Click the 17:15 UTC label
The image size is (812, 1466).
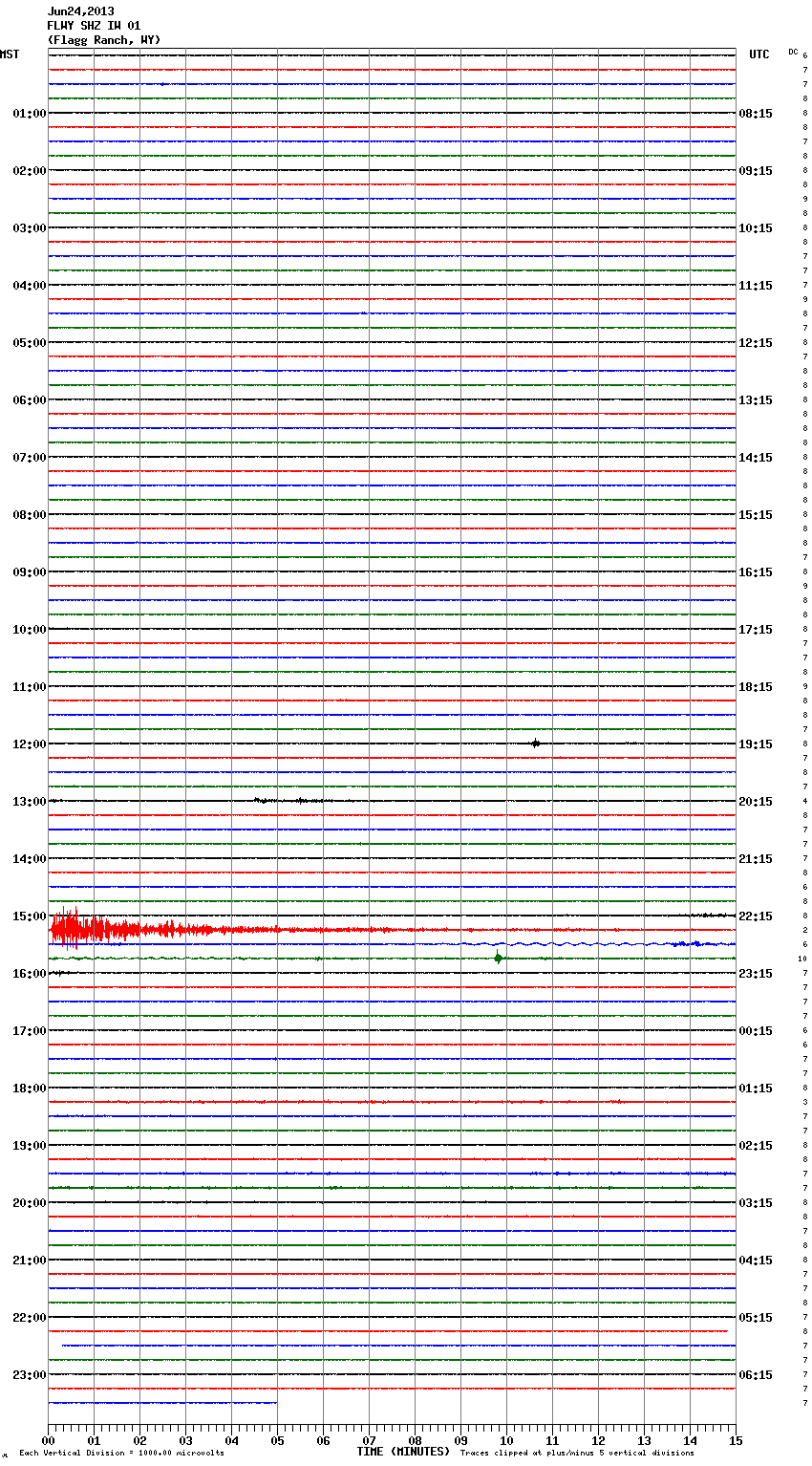pos(756,630)
